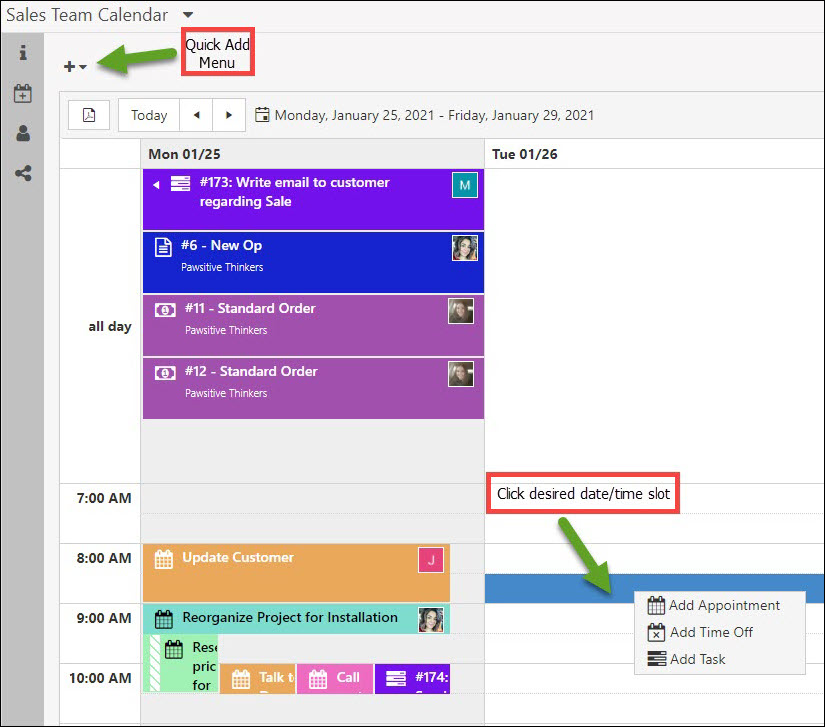Click the all day row label

(x=109, y=327)
